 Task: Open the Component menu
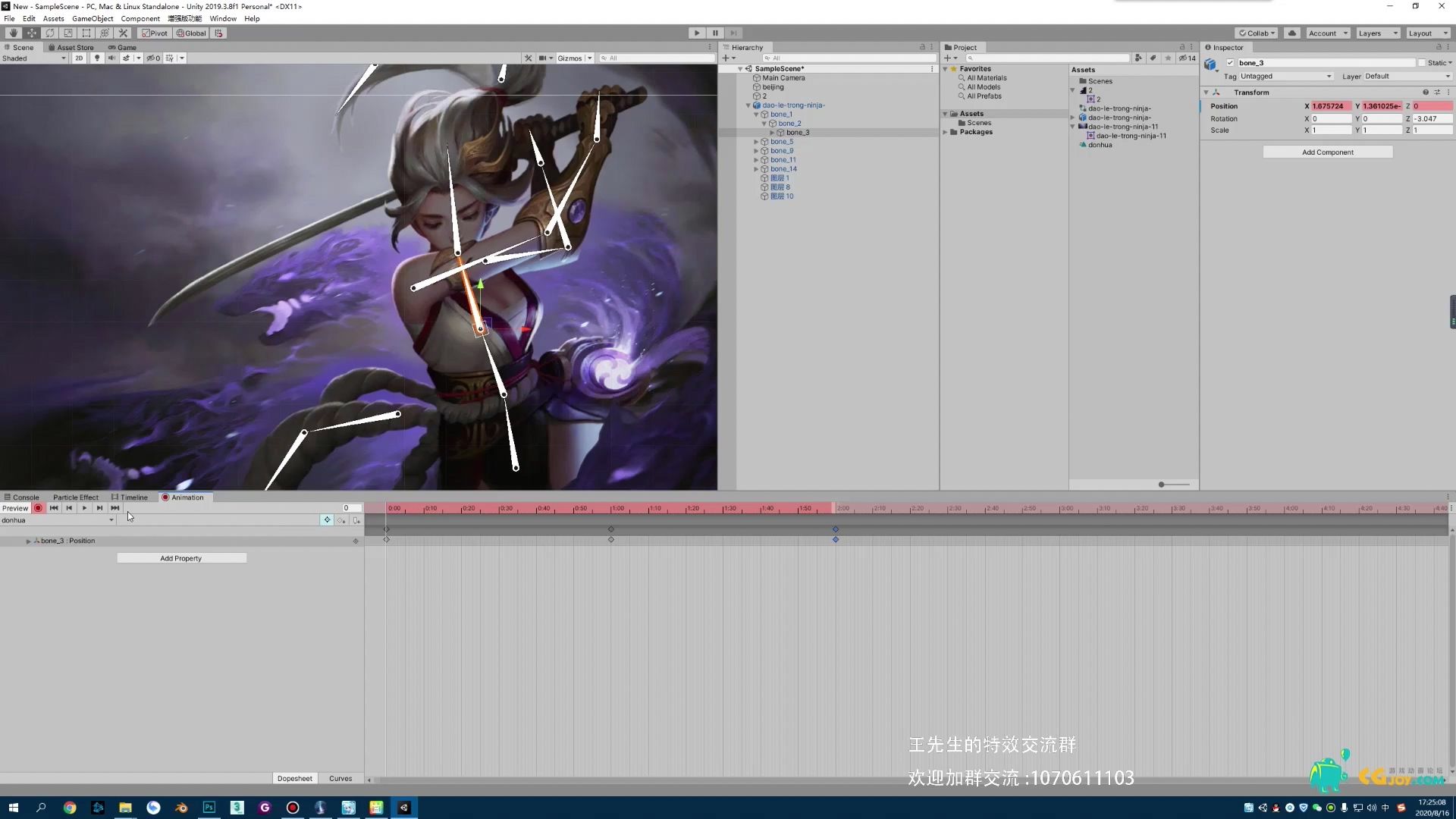[x=140, y=18]
